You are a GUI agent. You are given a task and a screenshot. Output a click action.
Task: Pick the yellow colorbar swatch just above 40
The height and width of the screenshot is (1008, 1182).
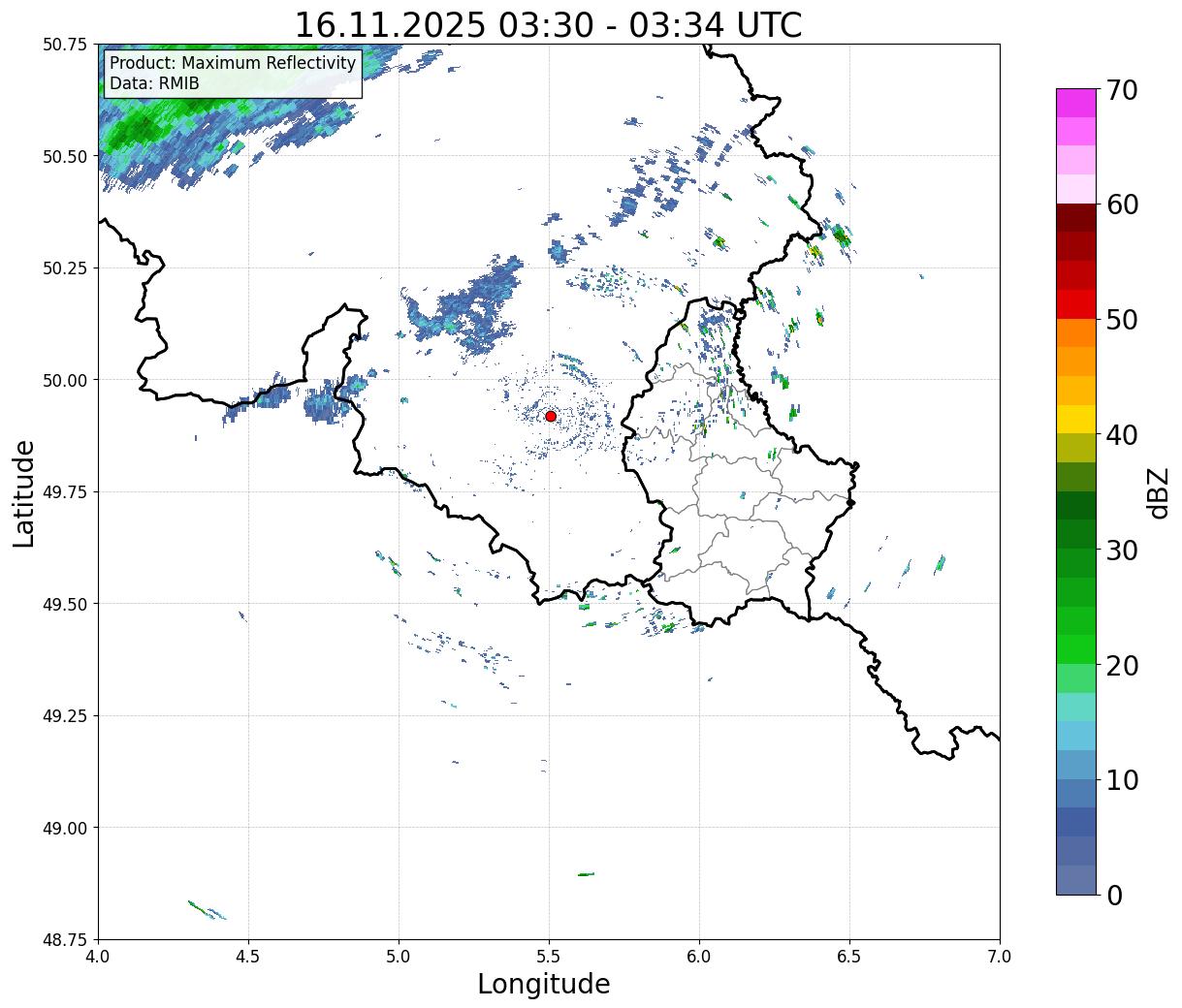[x=1076, y=420]
